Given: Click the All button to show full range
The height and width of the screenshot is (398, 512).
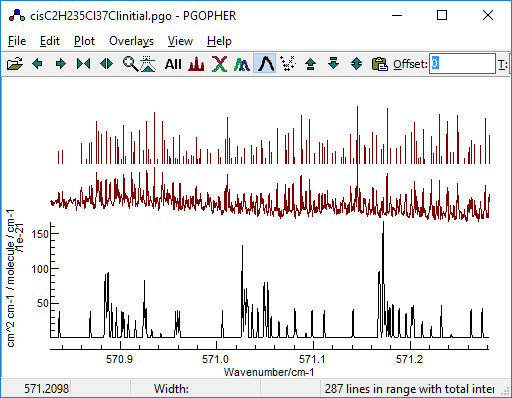Looking at the screenshot, I should pos(173,64).
